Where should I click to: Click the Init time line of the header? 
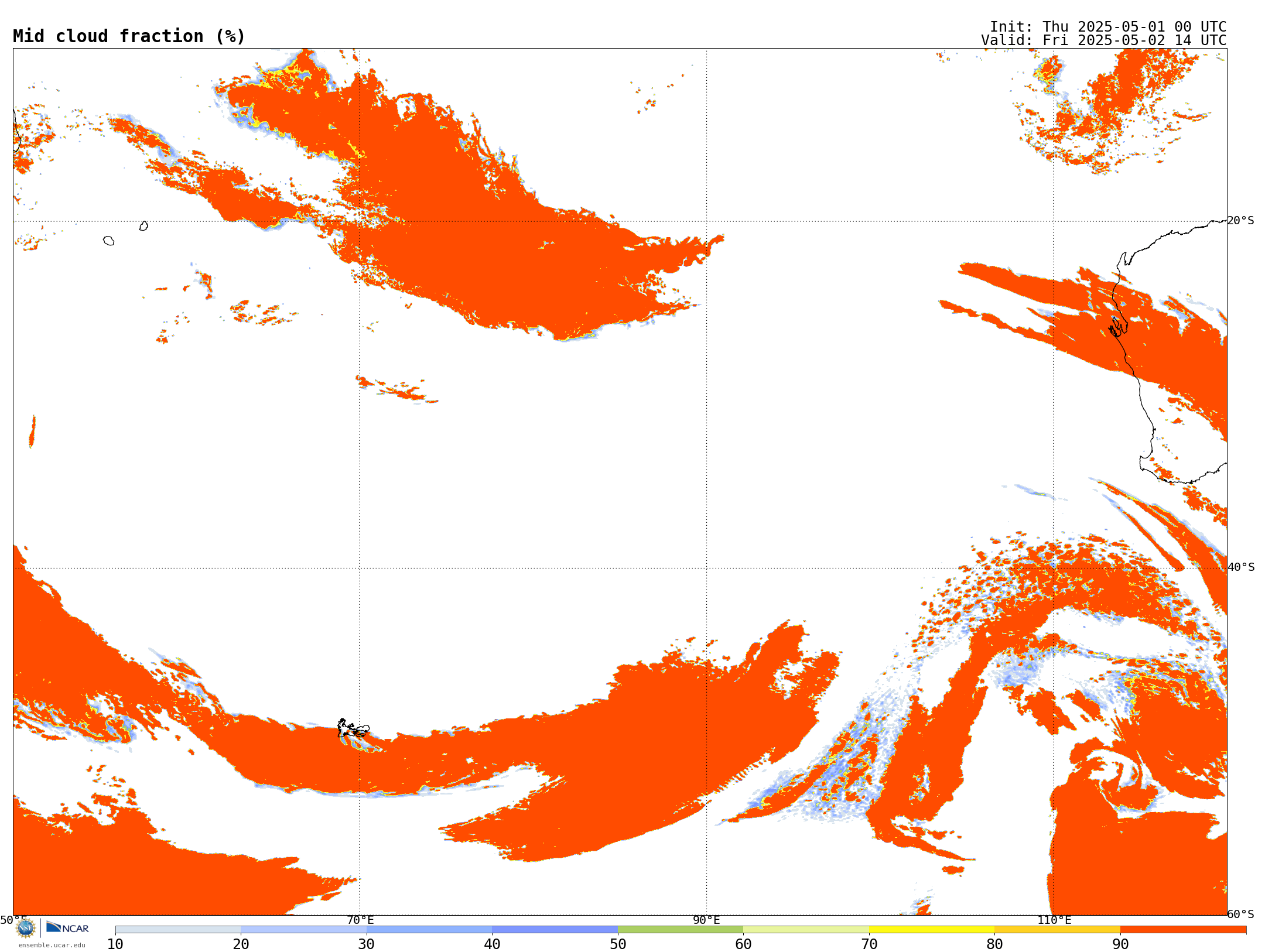1108,27
